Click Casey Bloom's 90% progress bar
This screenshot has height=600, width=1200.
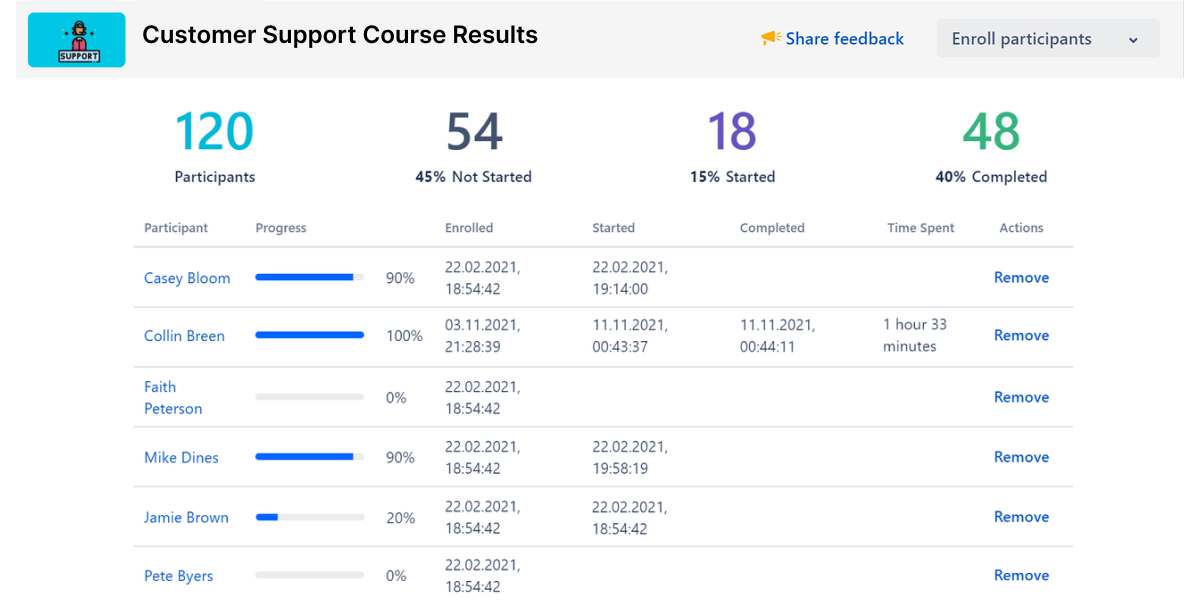[310, 277]
